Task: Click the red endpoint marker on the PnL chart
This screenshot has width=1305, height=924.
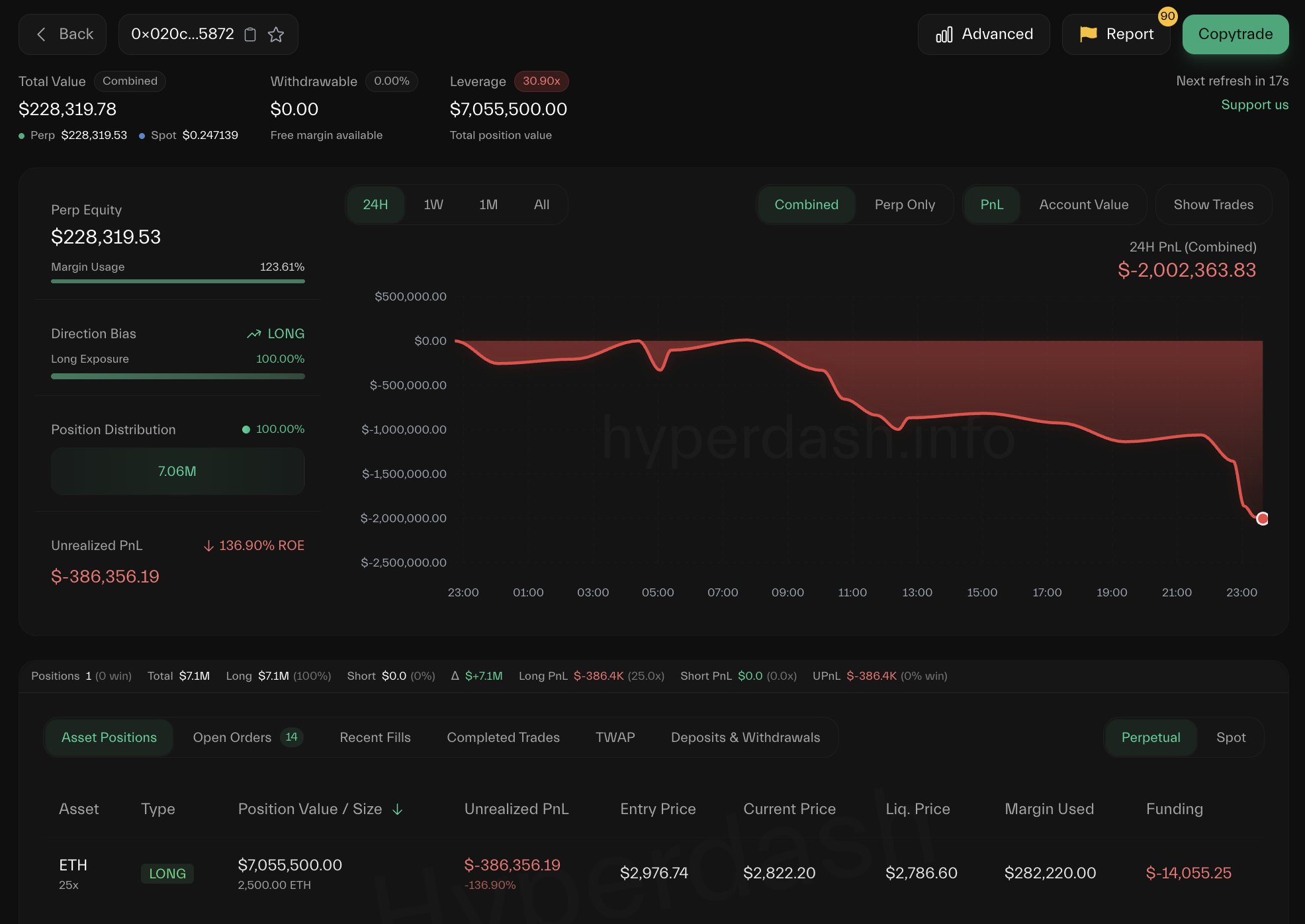Action: [1262, 518]
